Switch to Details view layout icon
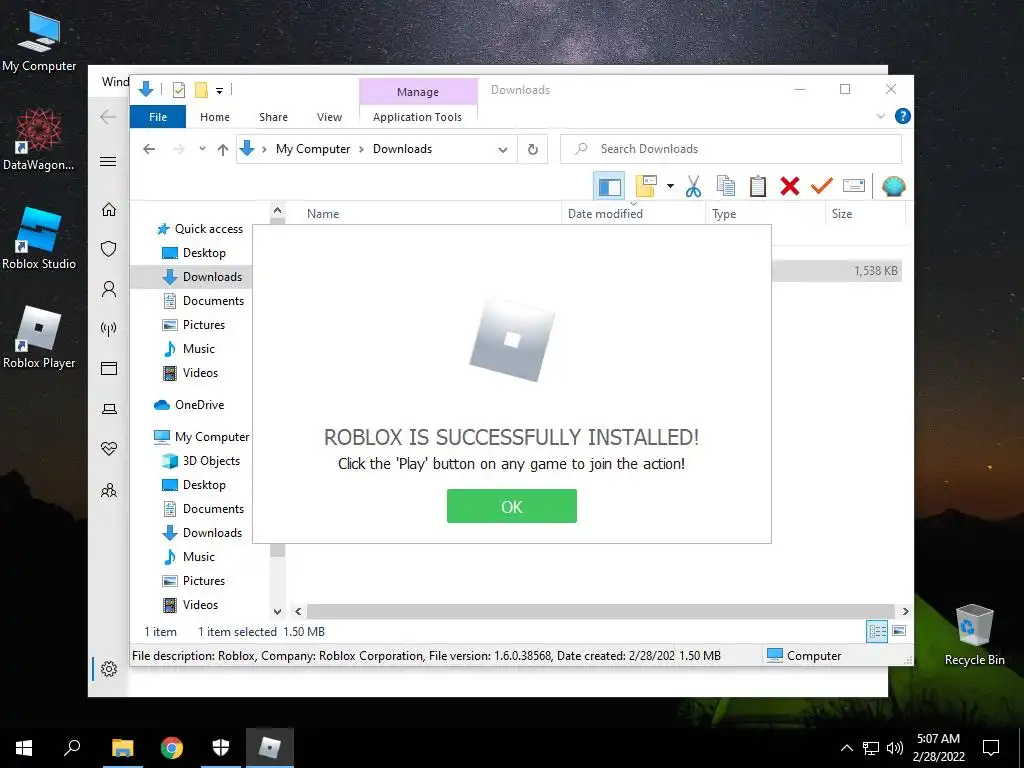Image resolution: width=1024 pixels, height=768 pixels. point(877,631)
